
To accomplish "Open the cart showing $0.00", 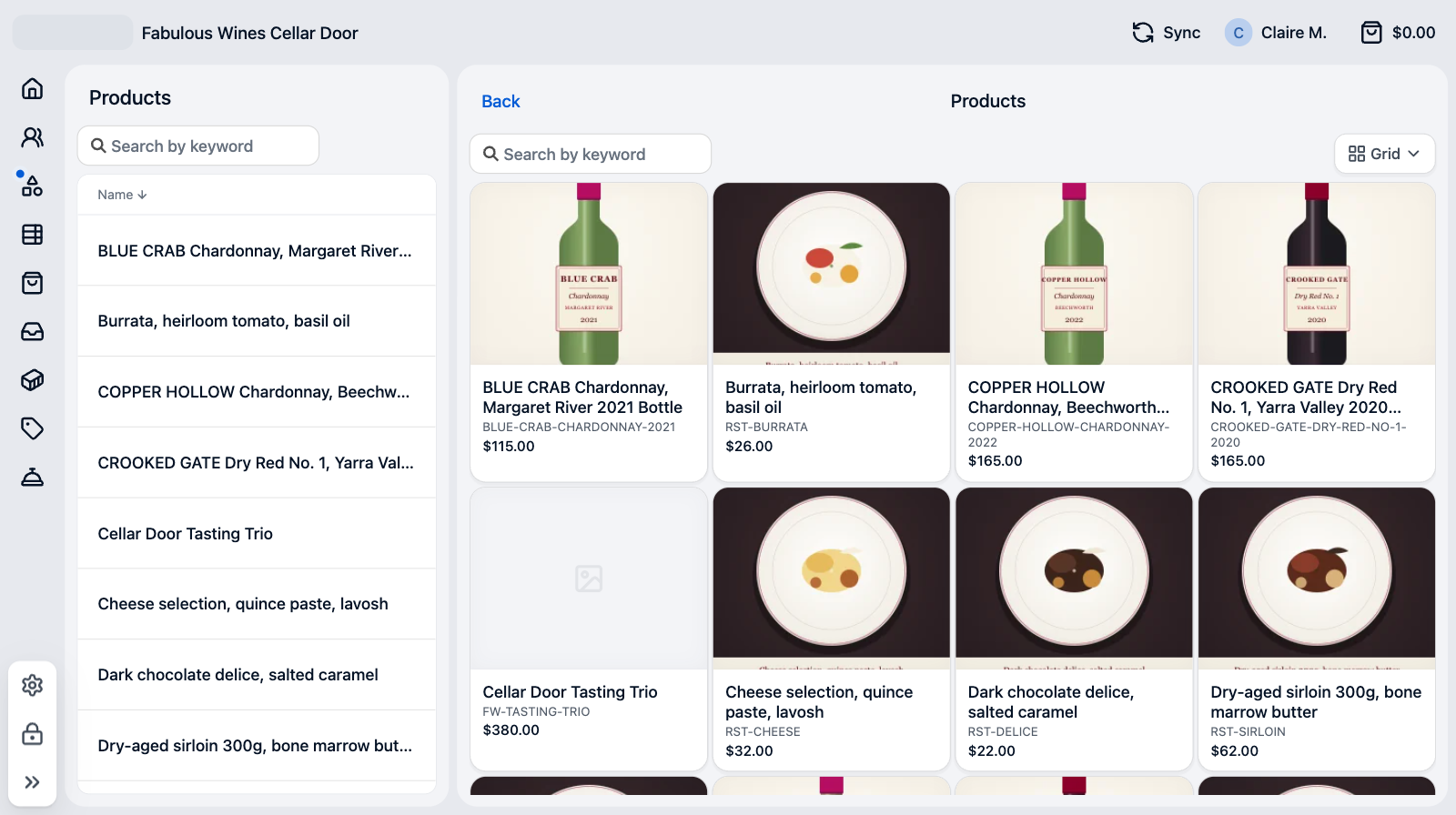I will click(x=1398, y=33).
